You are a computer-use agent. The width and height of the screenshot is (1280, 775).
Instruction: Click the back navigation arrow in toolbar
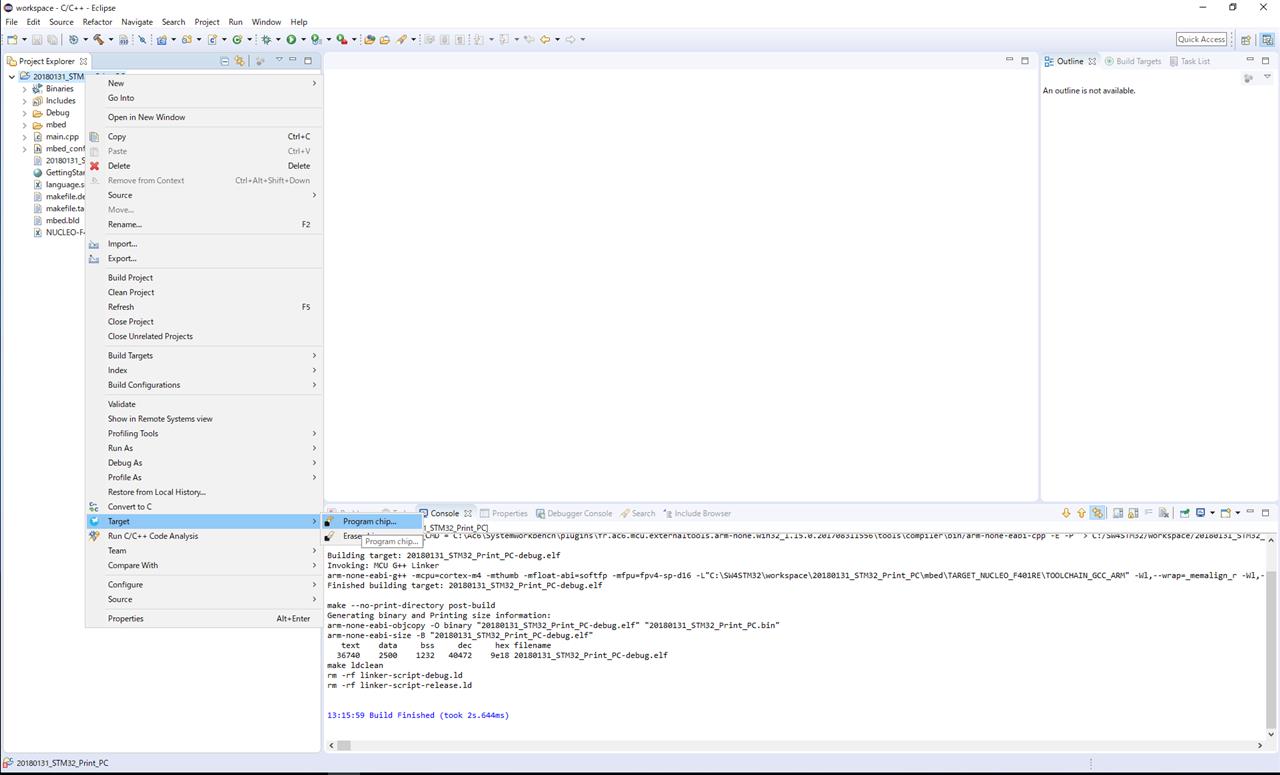pos(545,39)
